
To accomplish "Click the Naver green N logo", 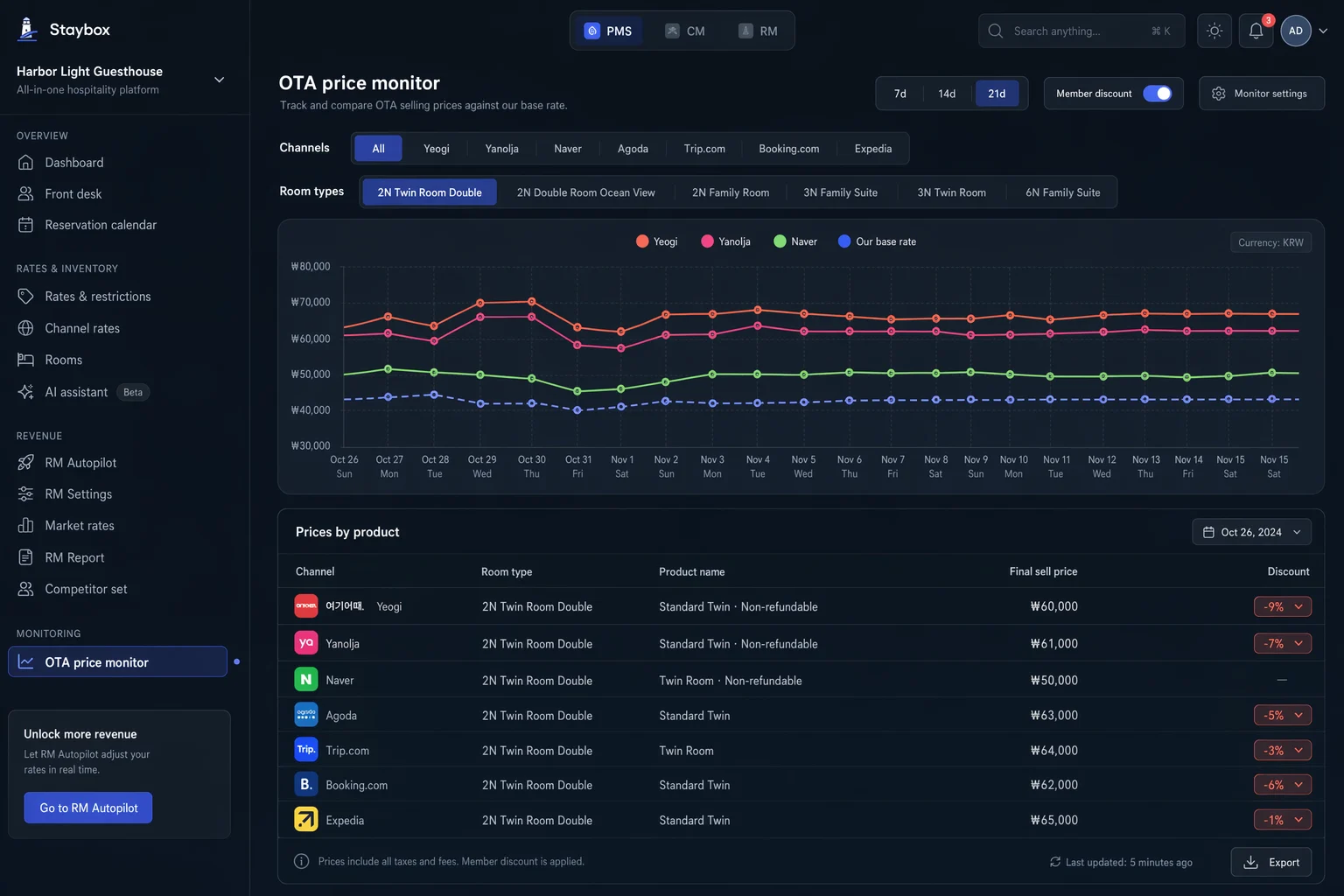I will click(x=306, y=680).
